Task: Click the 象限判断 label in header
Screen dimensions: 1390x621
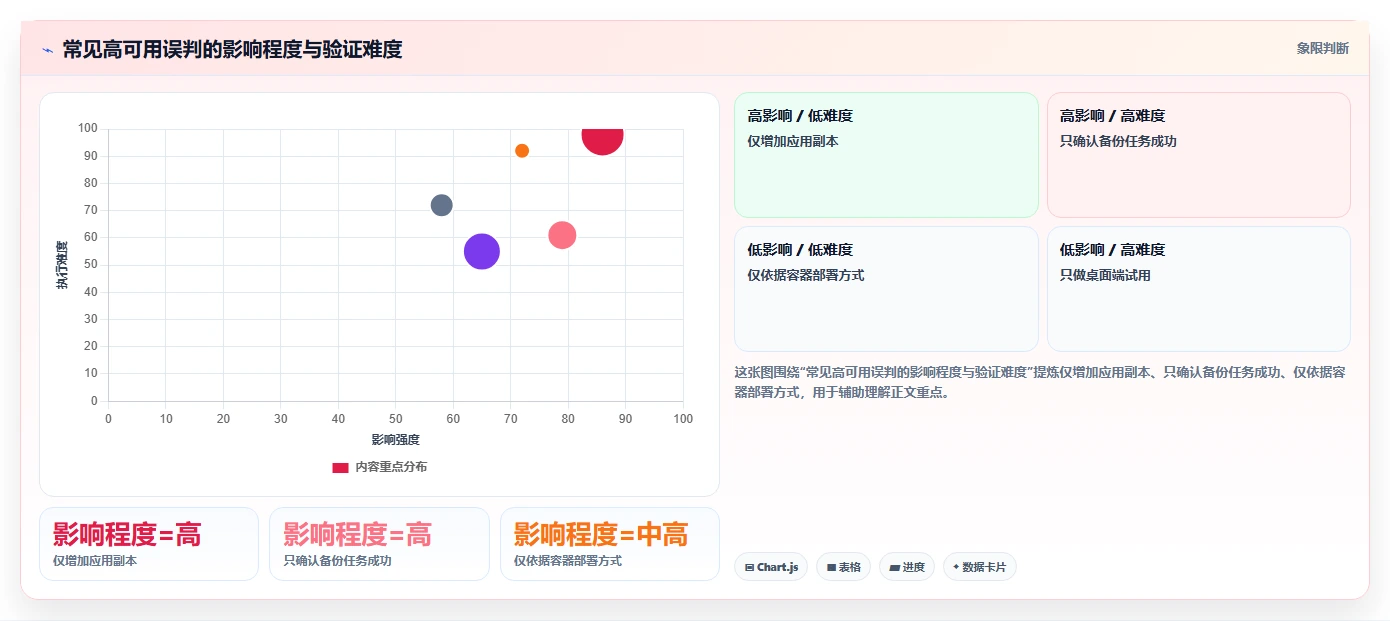Action: coord(1322,48)
